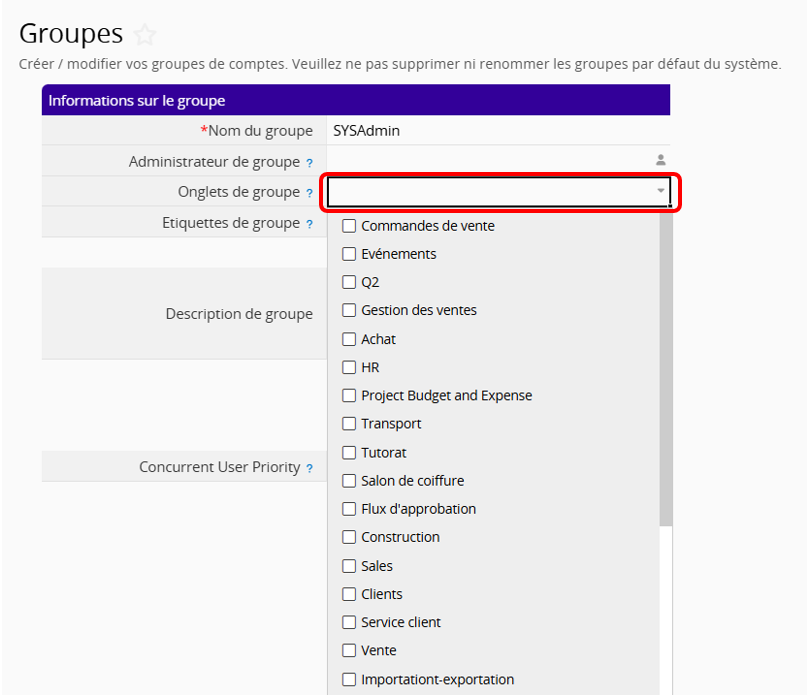
Task: Check the Commandes de vente option
Action: point(349,226)
